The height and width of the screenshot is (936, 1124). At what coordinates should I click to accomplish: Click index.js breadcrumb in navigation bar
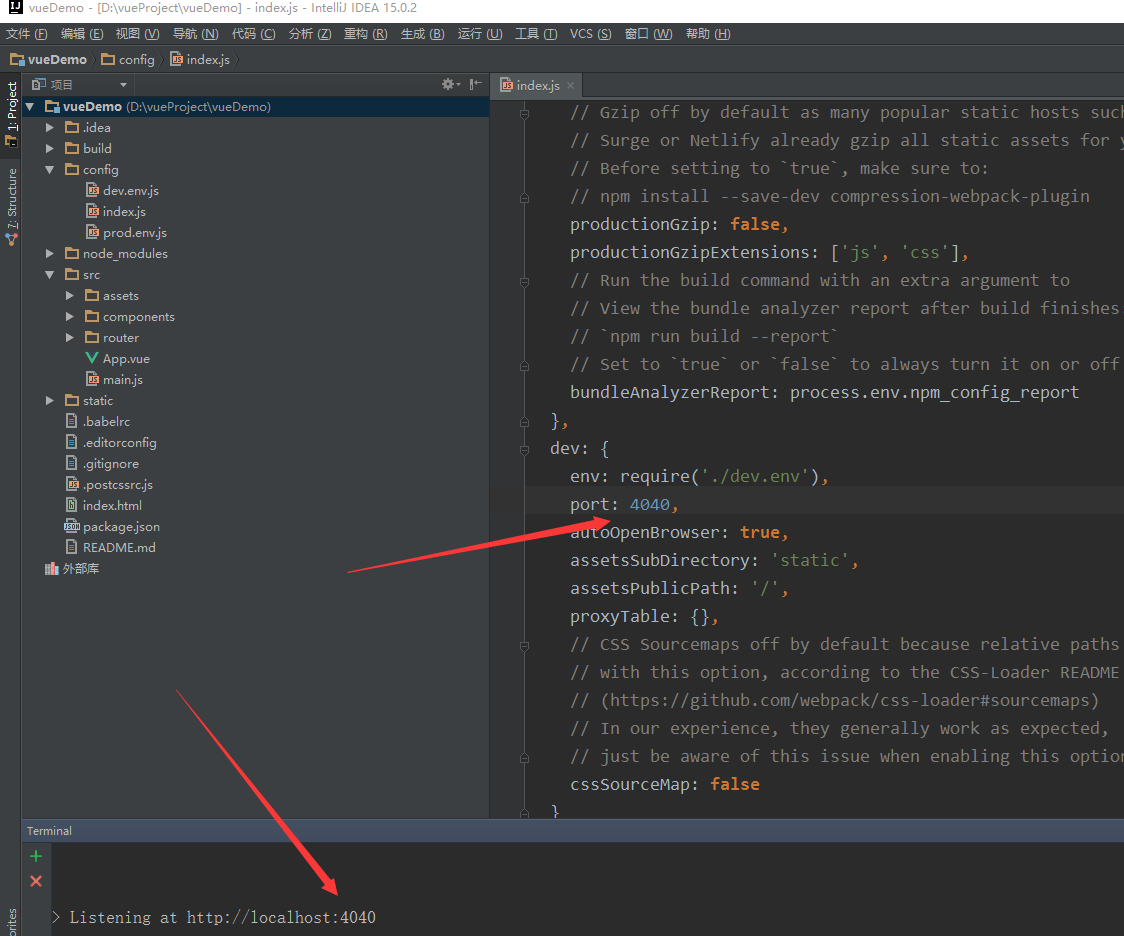[200, 59]
